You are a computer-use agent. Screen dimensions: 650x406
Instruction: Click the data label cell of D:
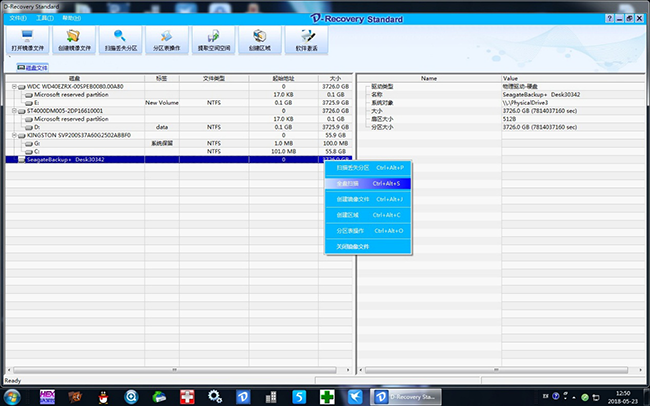coord(162,127)
